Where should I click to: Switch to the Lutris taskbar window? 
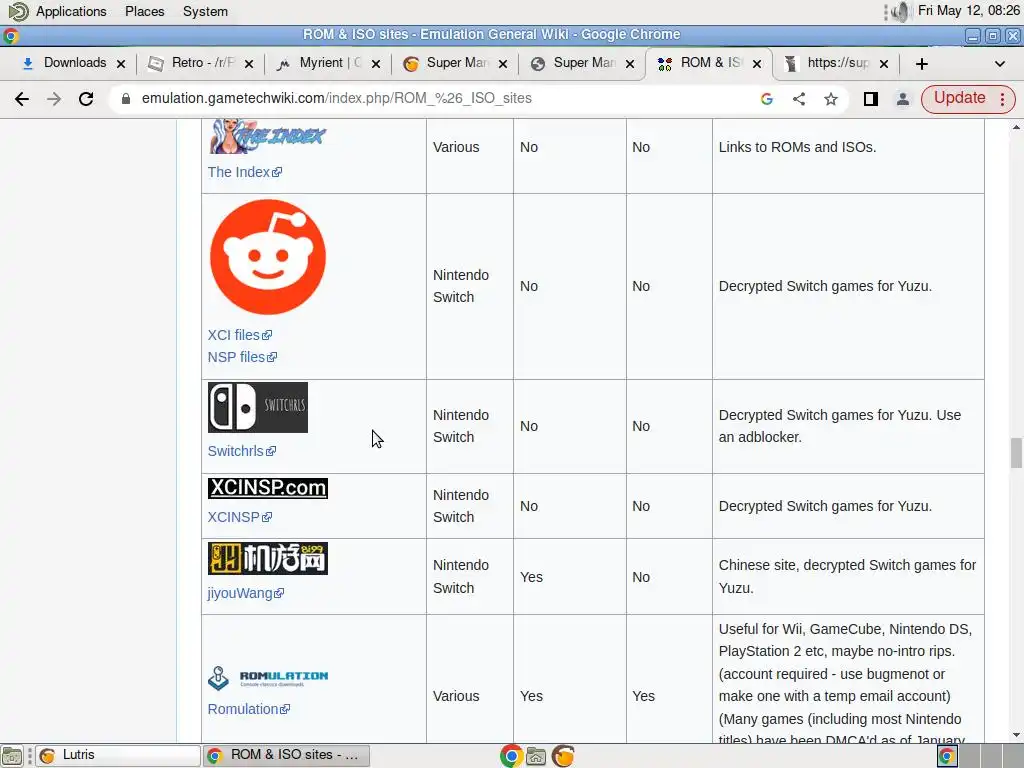[x=118, y=756]
